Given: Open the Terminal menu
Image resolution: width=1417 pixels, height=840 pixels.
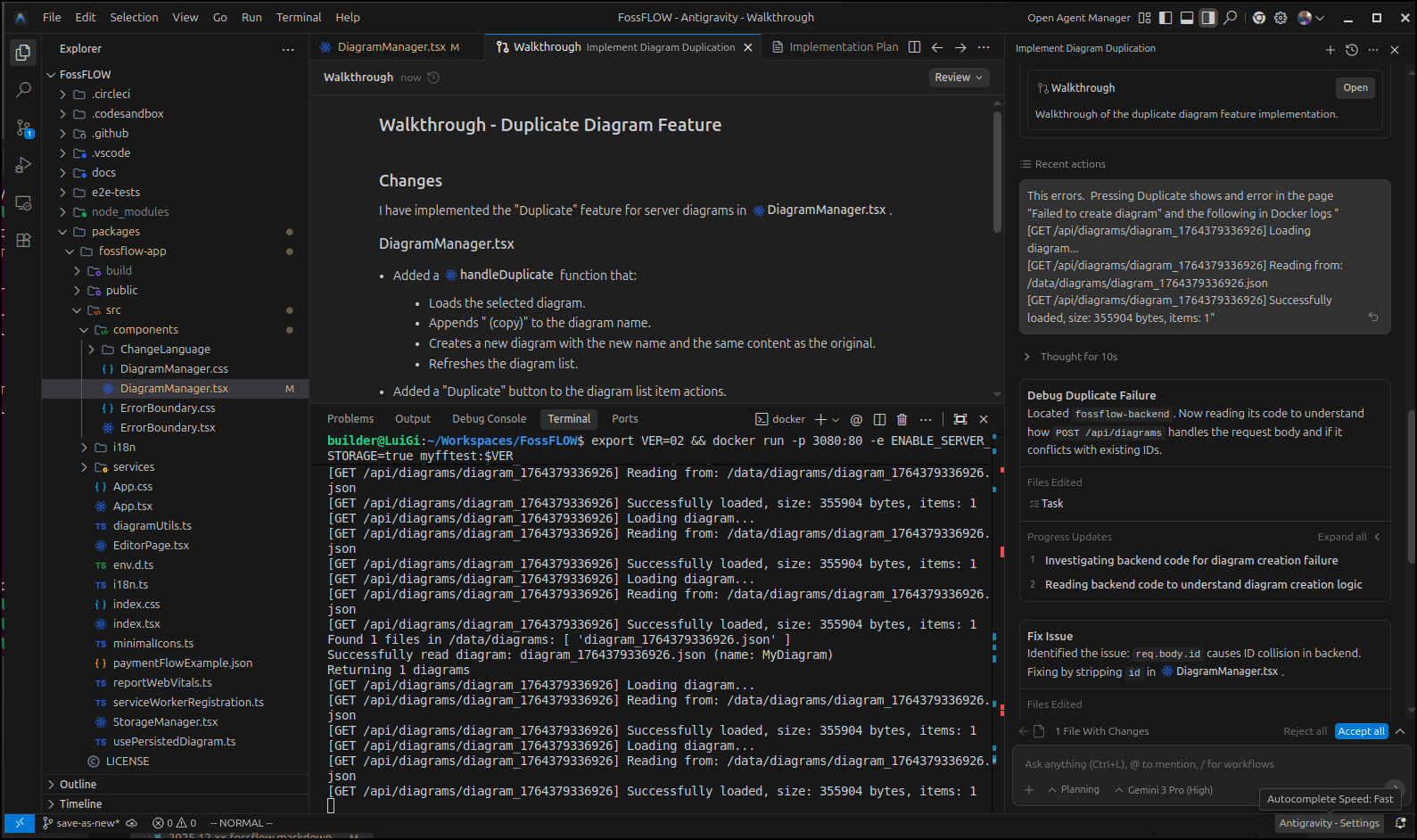Looking at the screenshot, I should pyautogui.click(x=298, y=17).
